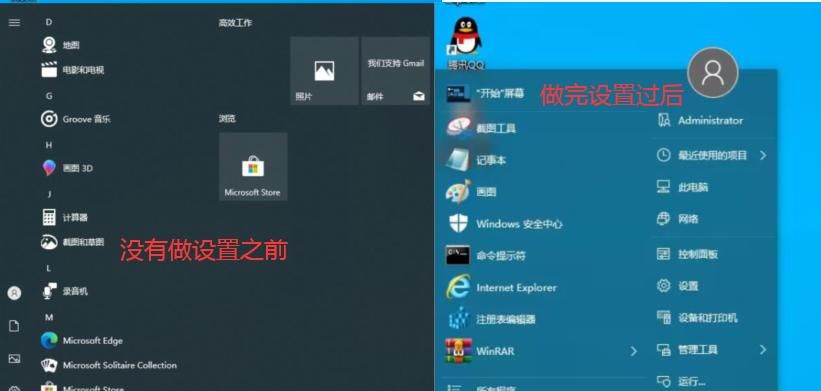Open Documents icon in left sidebar

(14, 326)
